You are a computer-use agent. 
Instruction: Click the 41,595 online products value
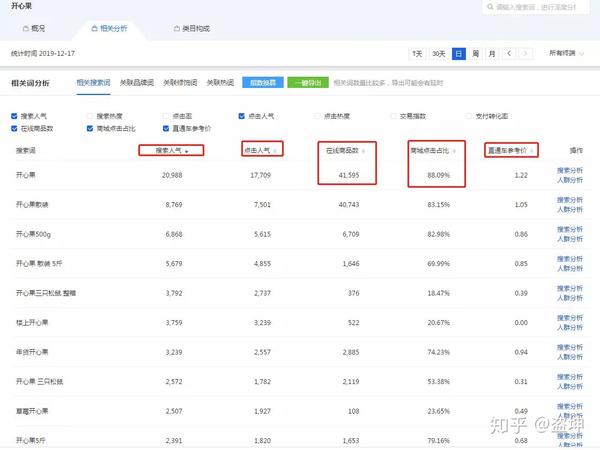[349, 175]
